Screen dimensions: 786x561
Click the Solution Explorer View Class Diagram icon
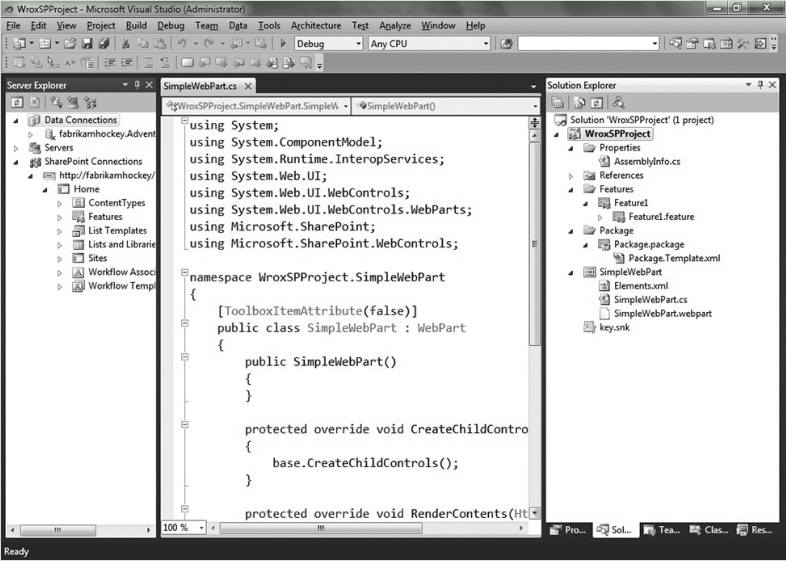(x=619, y=103)
